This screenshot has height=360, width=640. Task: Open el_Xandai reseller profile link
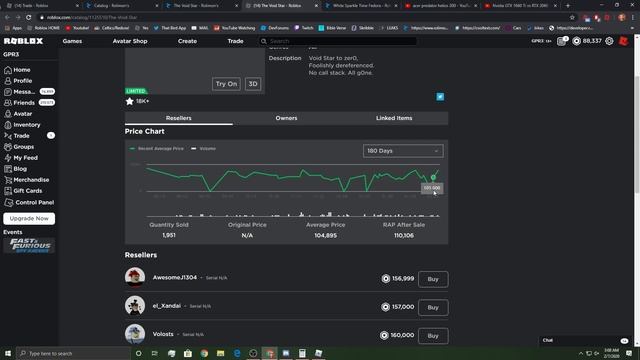pos(167,306)
